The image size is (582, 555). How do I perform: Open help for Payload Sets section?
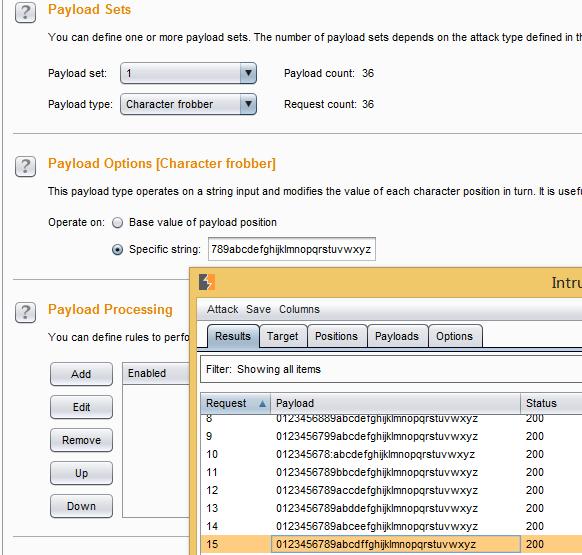25,13
